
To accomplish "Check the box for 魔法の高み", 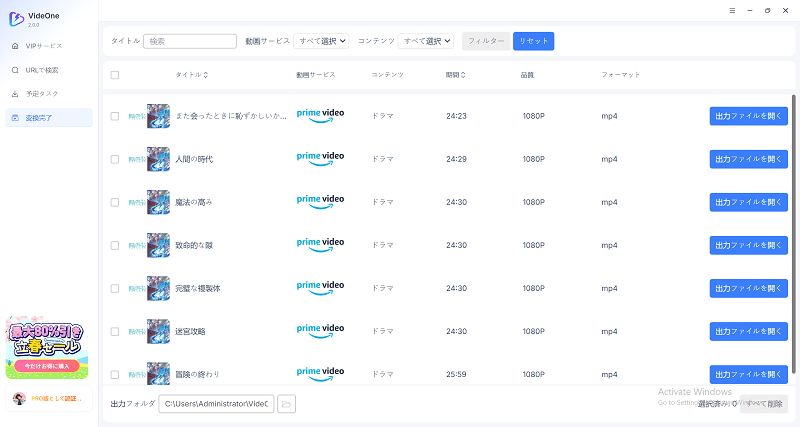I will click(x=115, y=202).
